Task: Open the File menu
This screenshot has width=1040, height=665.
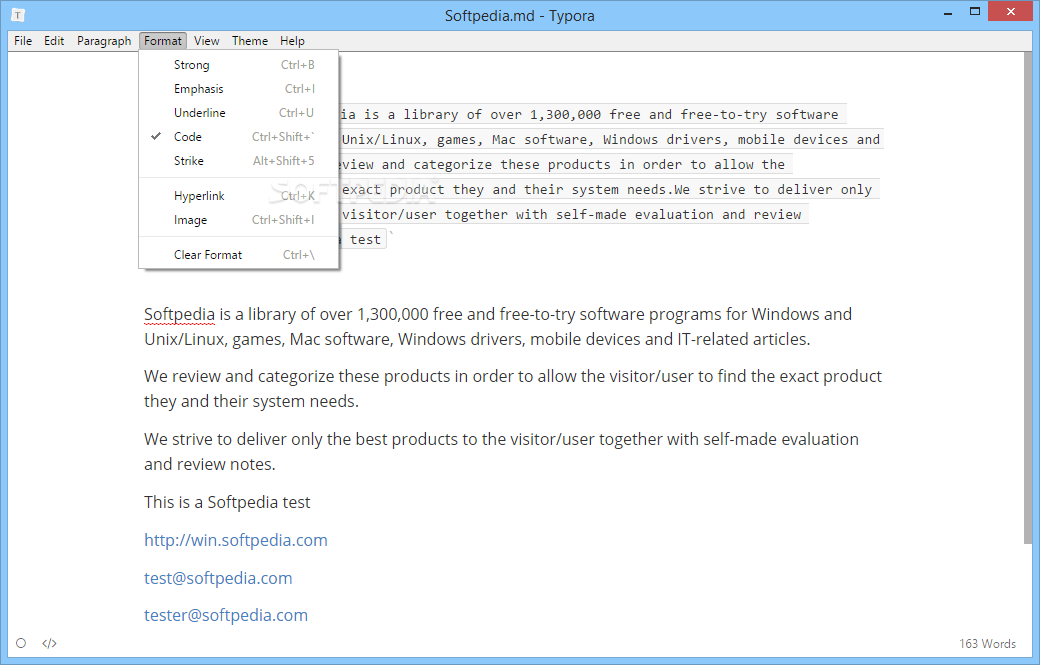Action: (23, 41)
